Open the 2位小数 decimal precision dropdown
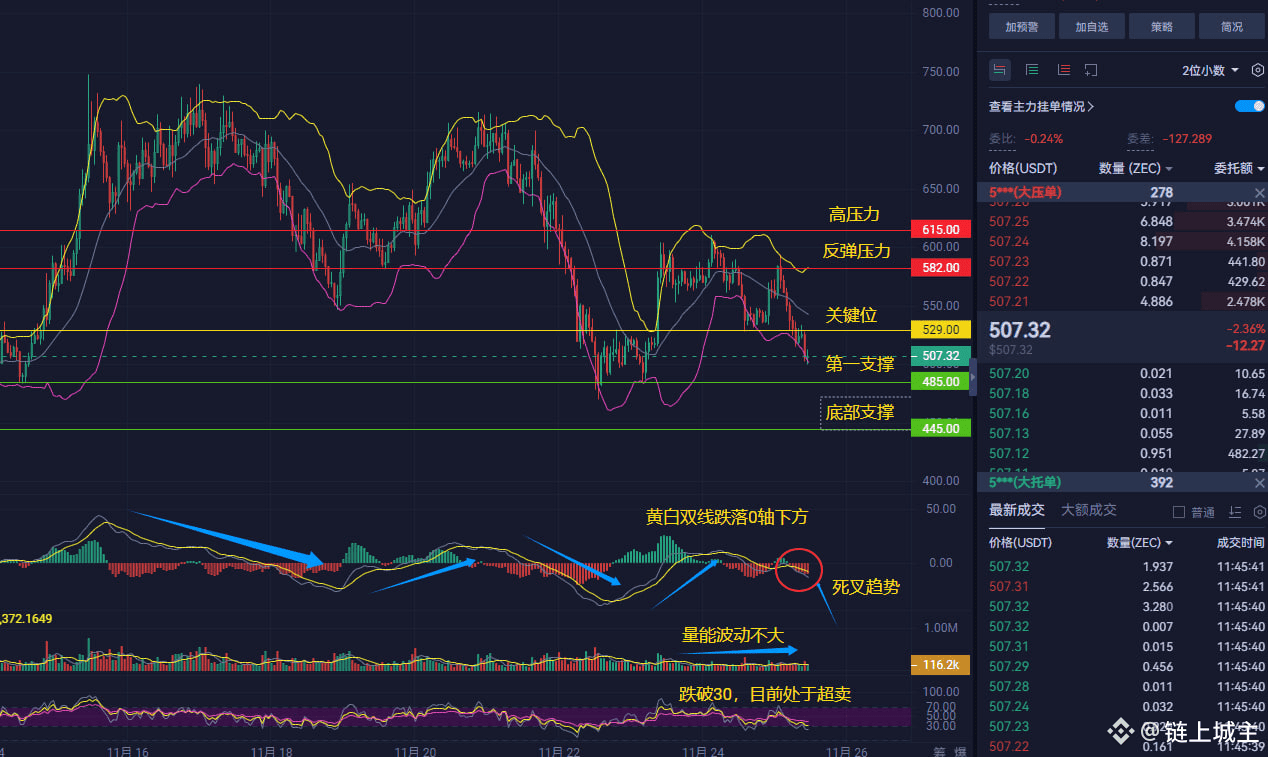Image resolution: width=1268 pixels, height=757 pixels. coord(1210,70)
